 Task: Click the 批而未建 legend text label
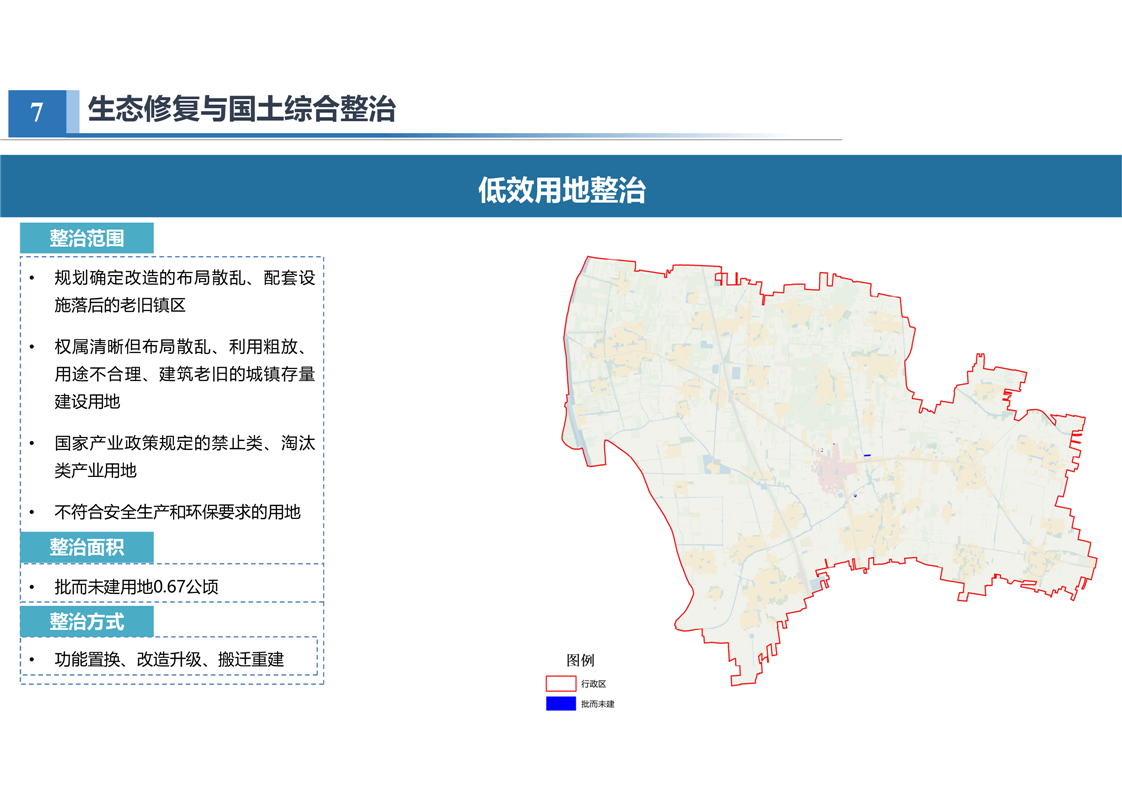(597, 704)
